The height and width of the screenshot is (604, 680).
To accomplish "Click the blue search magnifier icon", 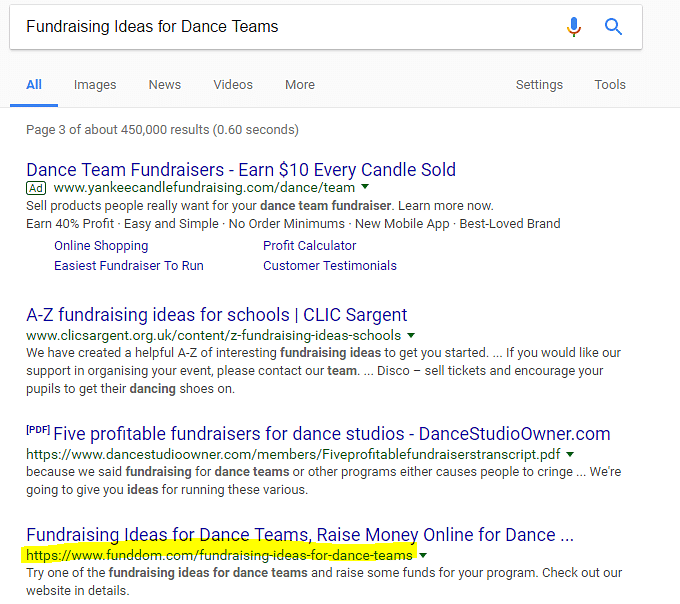I will pyautogui.click(x=613, y=27).
